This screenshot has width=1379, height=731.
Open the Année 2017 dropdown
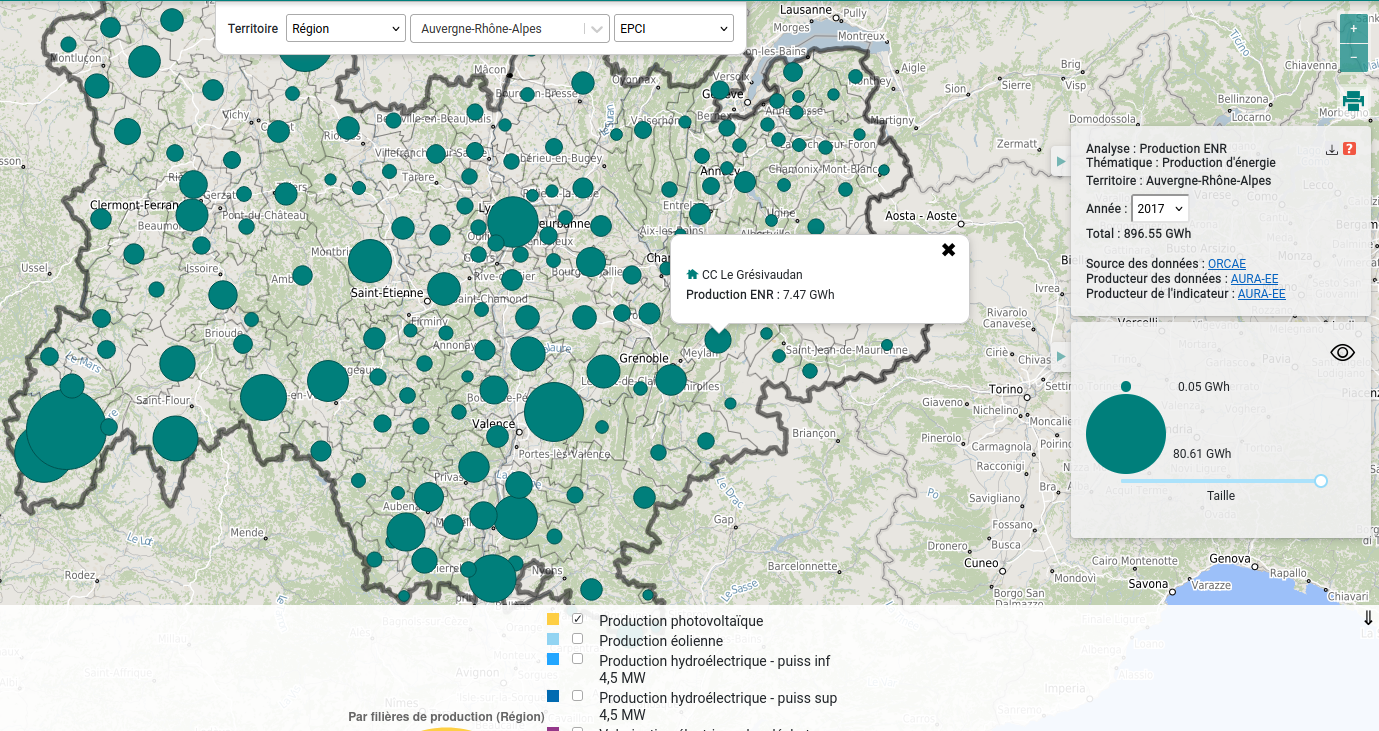(x=1159, y=209)
